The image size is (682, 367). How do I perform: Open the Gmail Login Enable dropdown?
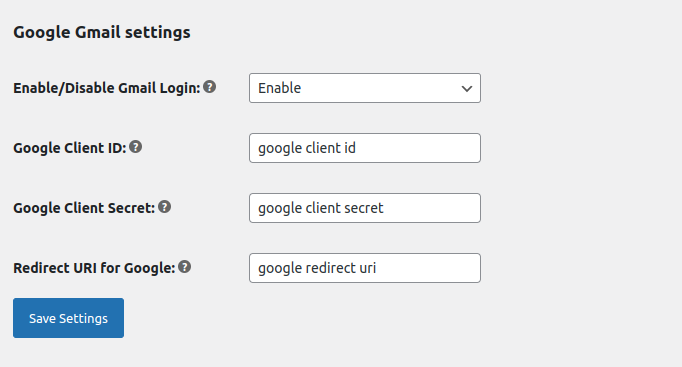pos(364,88)
